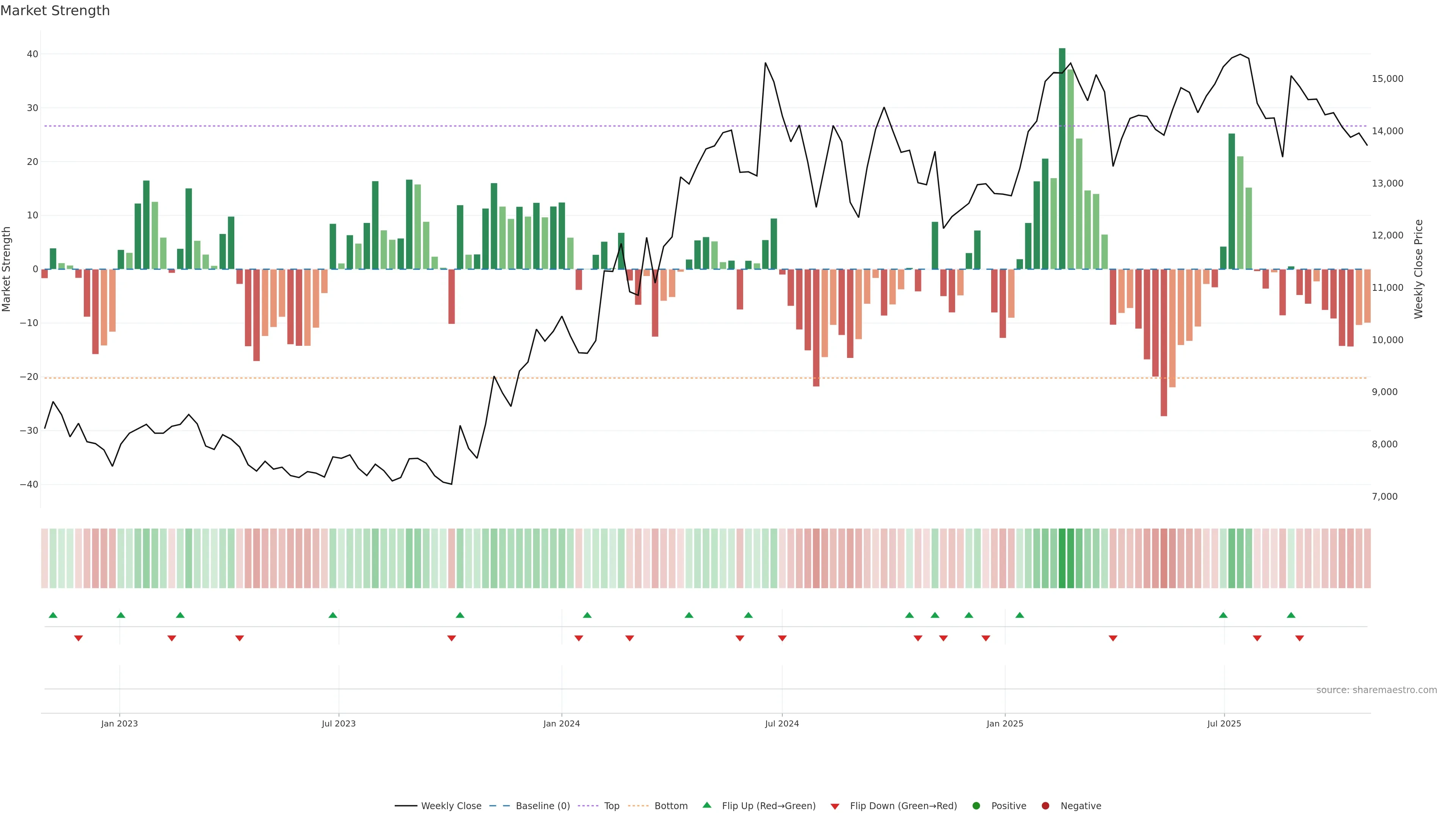Click the rightmost green flip-up triangle marker

pyautogui.click(x=1291, y=615)
